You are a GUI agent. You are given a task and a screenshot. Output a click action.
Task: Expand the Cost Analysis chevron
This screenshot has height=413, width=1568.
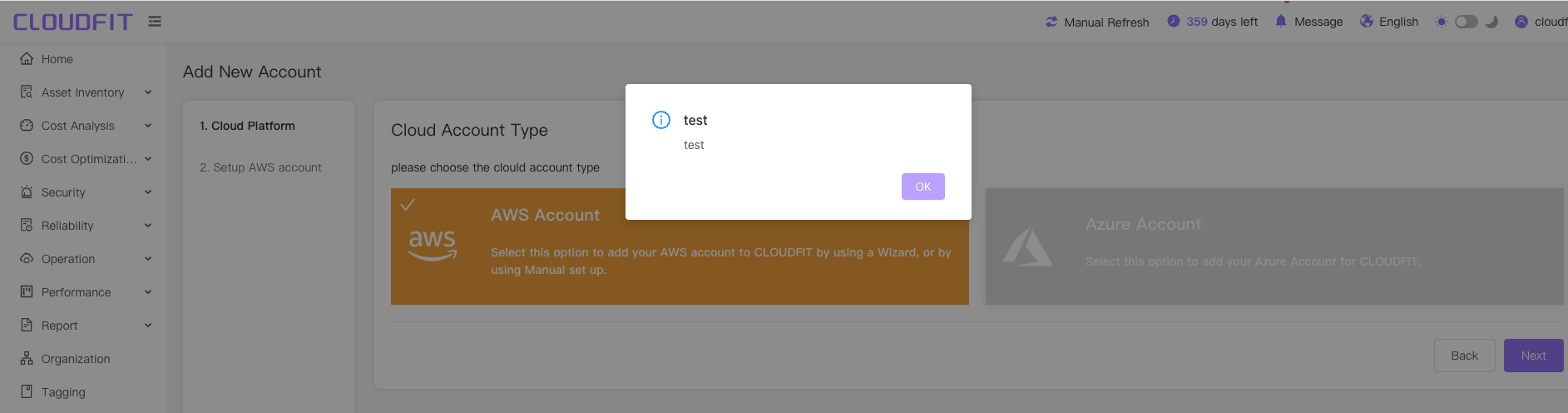[148, 126]
